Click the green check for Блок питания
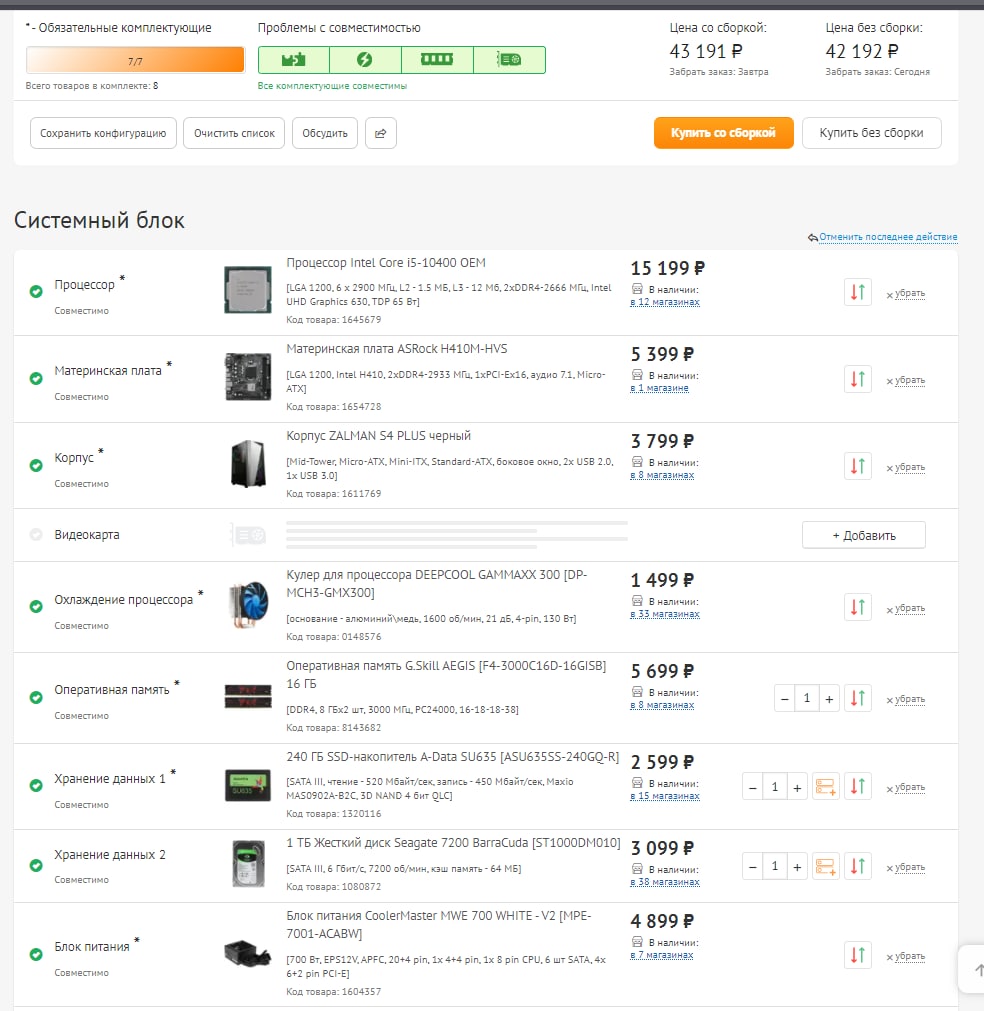984x1011 pixels. (36, 954)
